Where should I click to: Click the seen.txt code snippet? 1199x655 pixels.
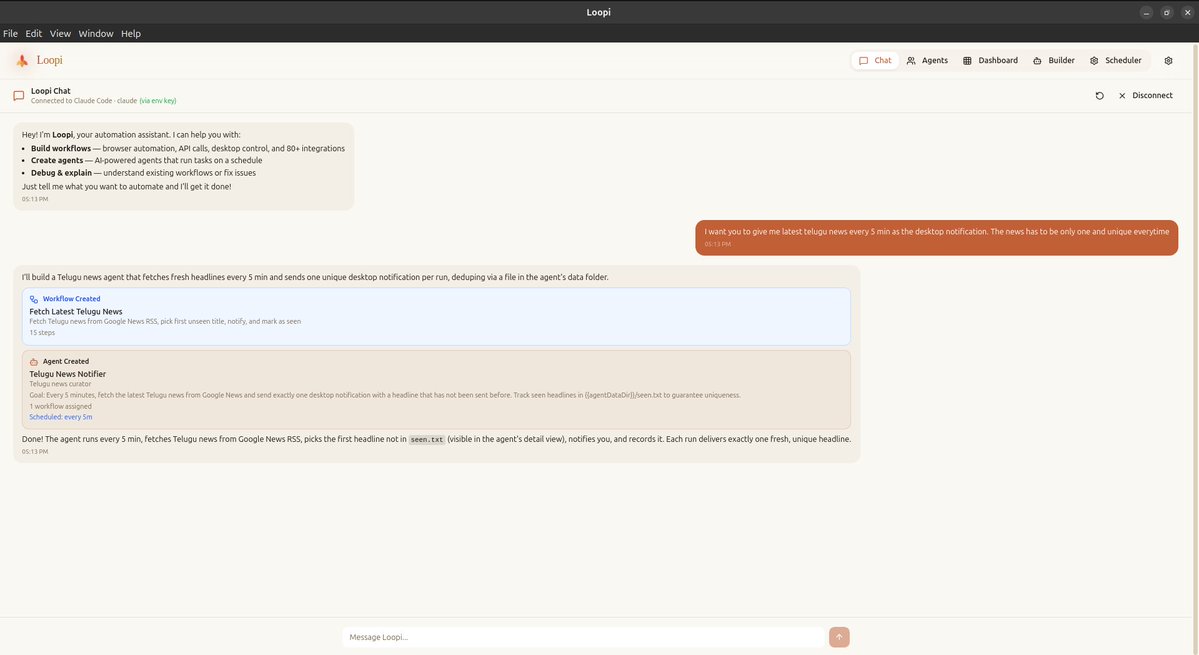tap(427, 439)
